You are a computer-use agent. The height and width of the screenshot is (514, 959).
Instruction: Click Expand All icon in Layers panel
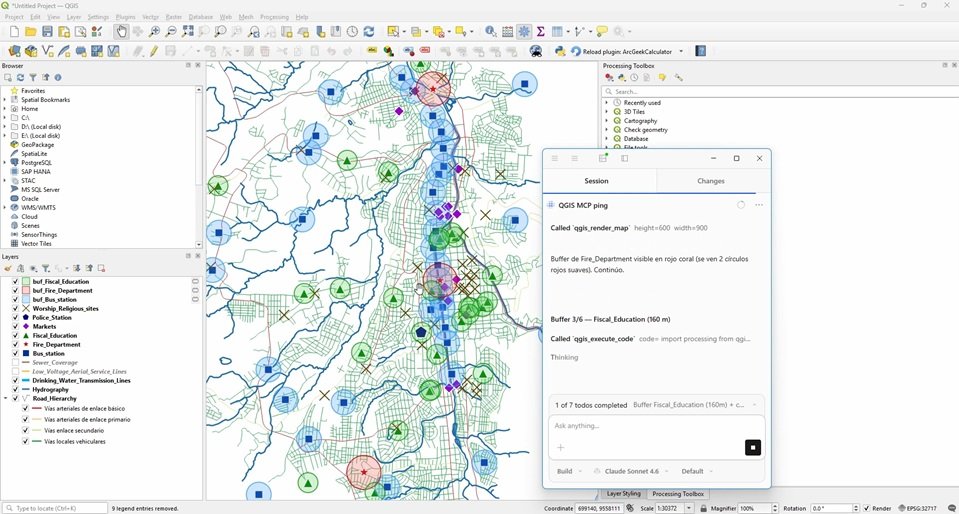[77, 268]
